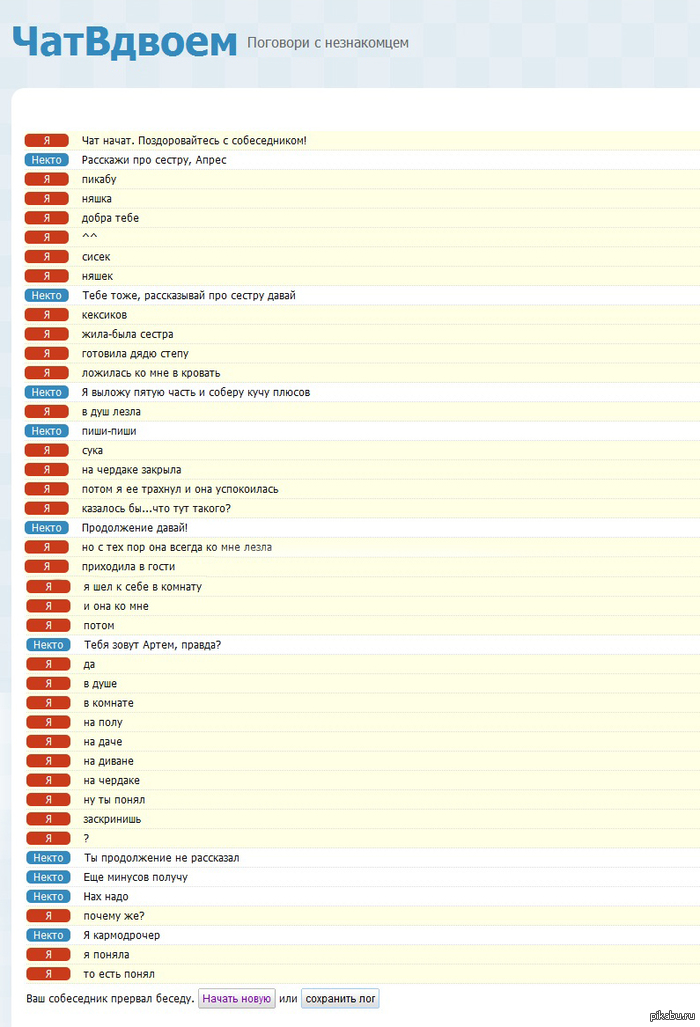Select Некто badge beside "Тебя зовут Артем, правда?"

click(x=48, y=645)
